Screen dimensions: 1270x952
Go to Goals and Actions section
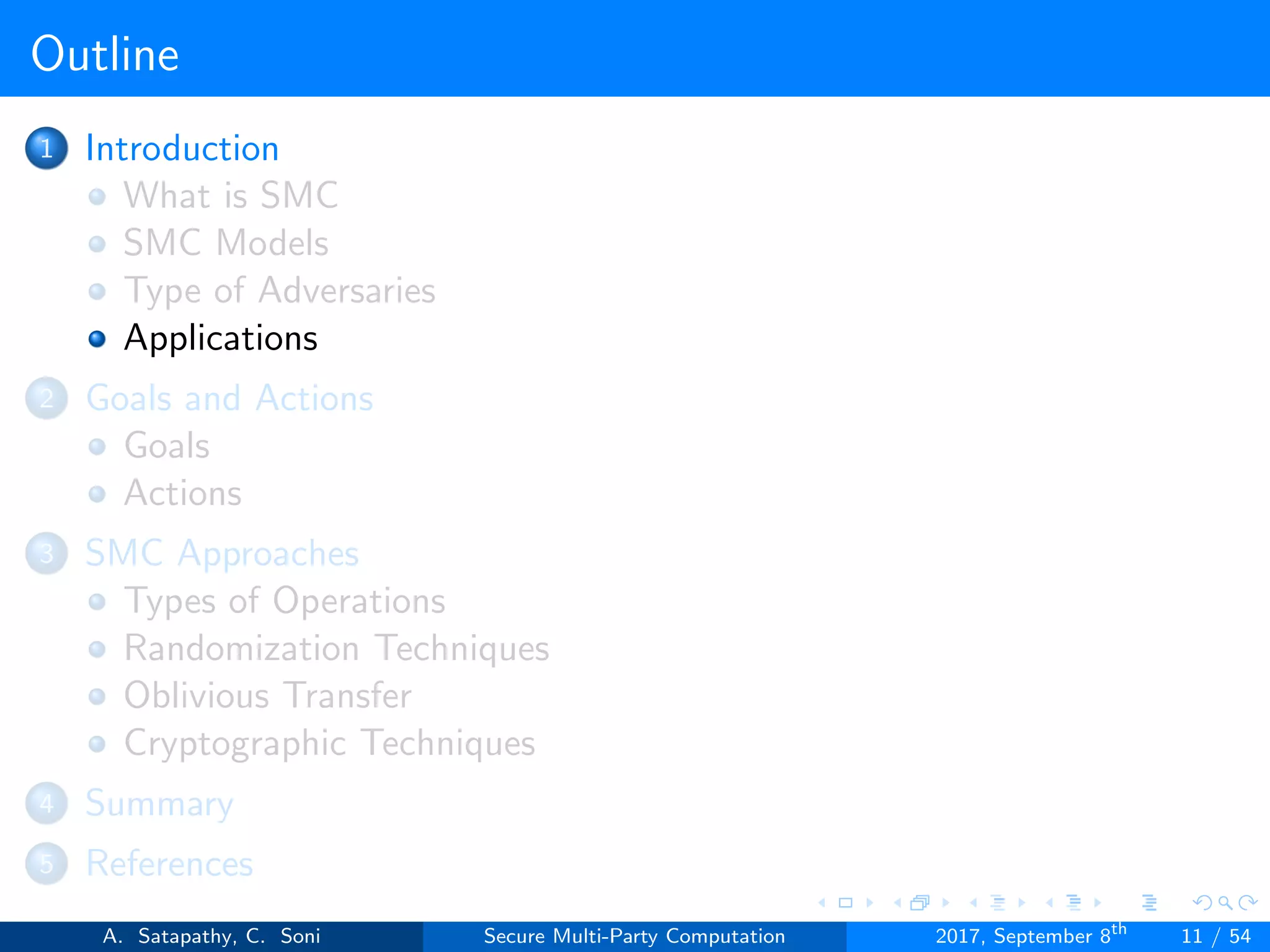tap(229, 398)
